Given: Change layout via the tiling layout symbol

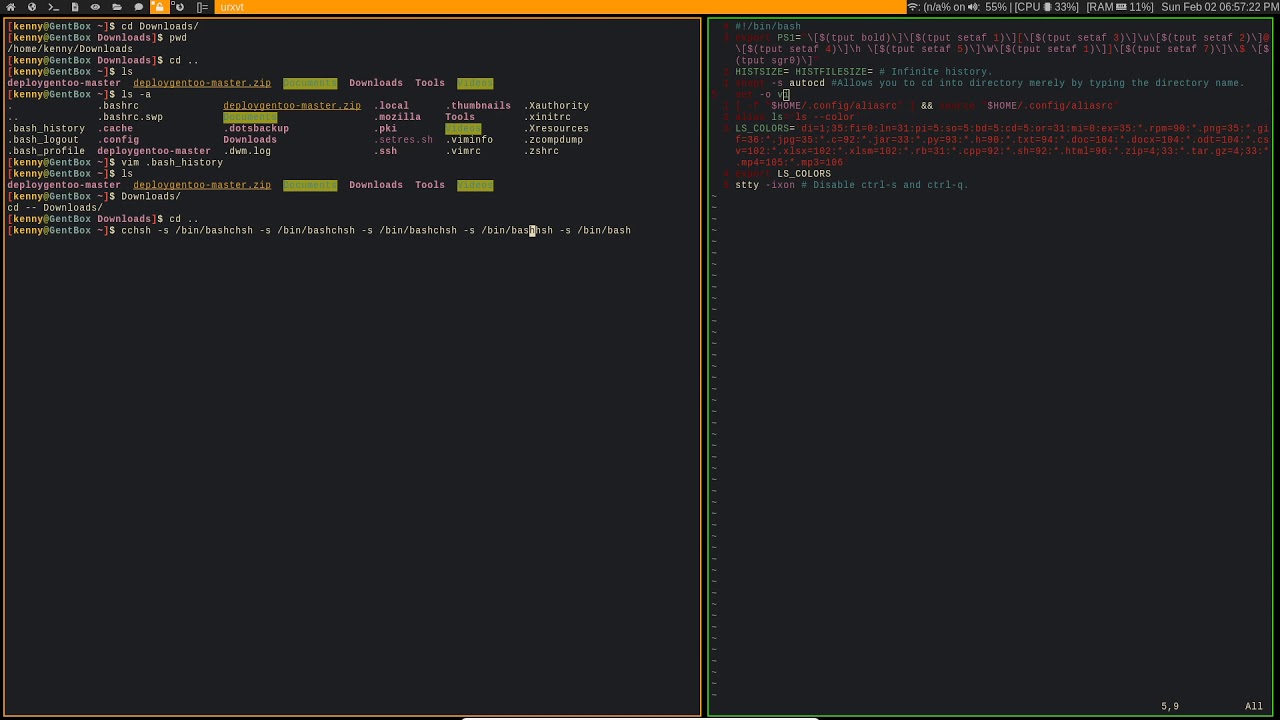Looking at the screenshot, I should 202,7.
